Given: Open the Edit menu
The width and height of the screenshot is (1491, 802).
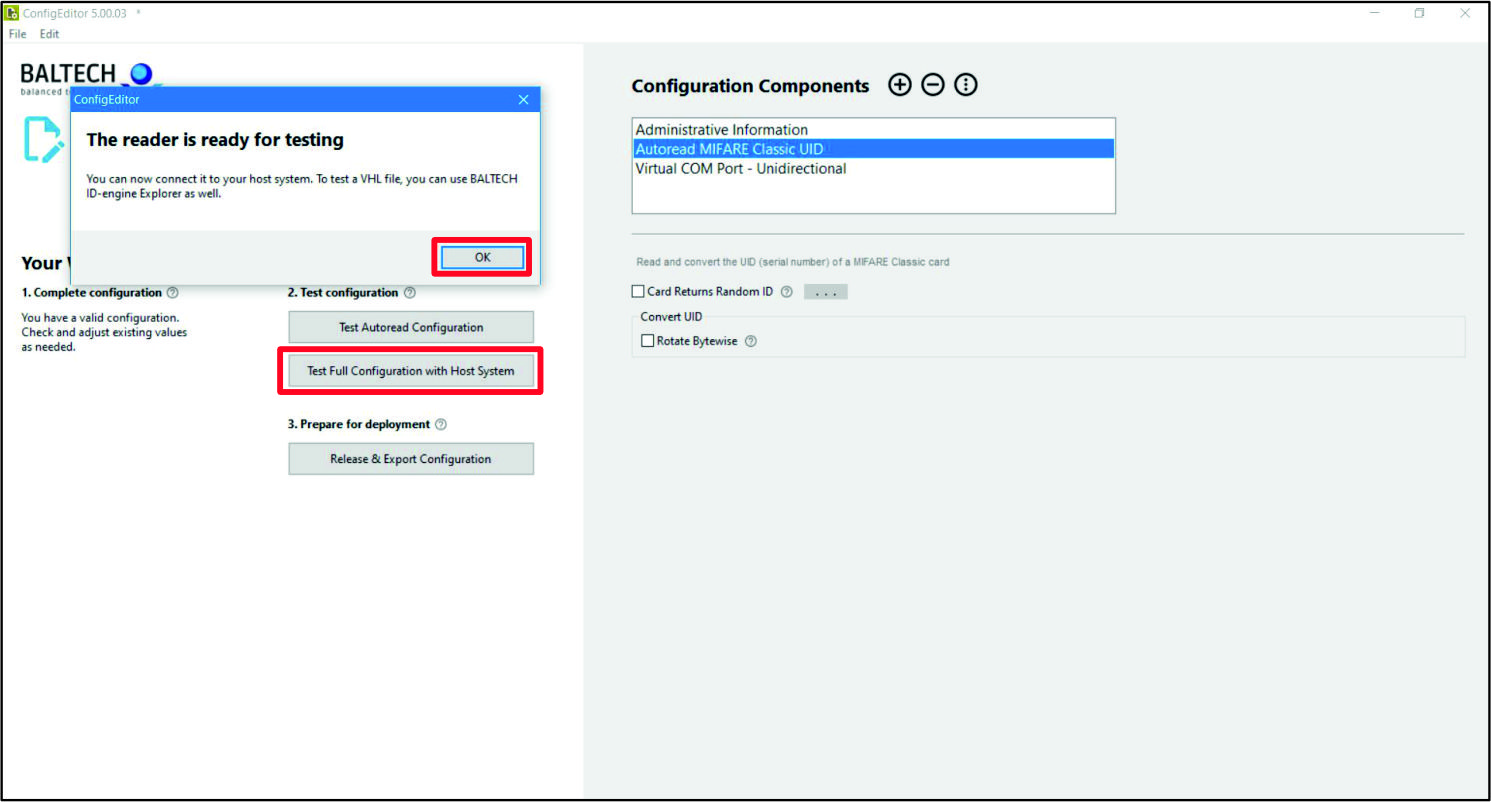Looking at the screenshot, I should click(49, 34).
